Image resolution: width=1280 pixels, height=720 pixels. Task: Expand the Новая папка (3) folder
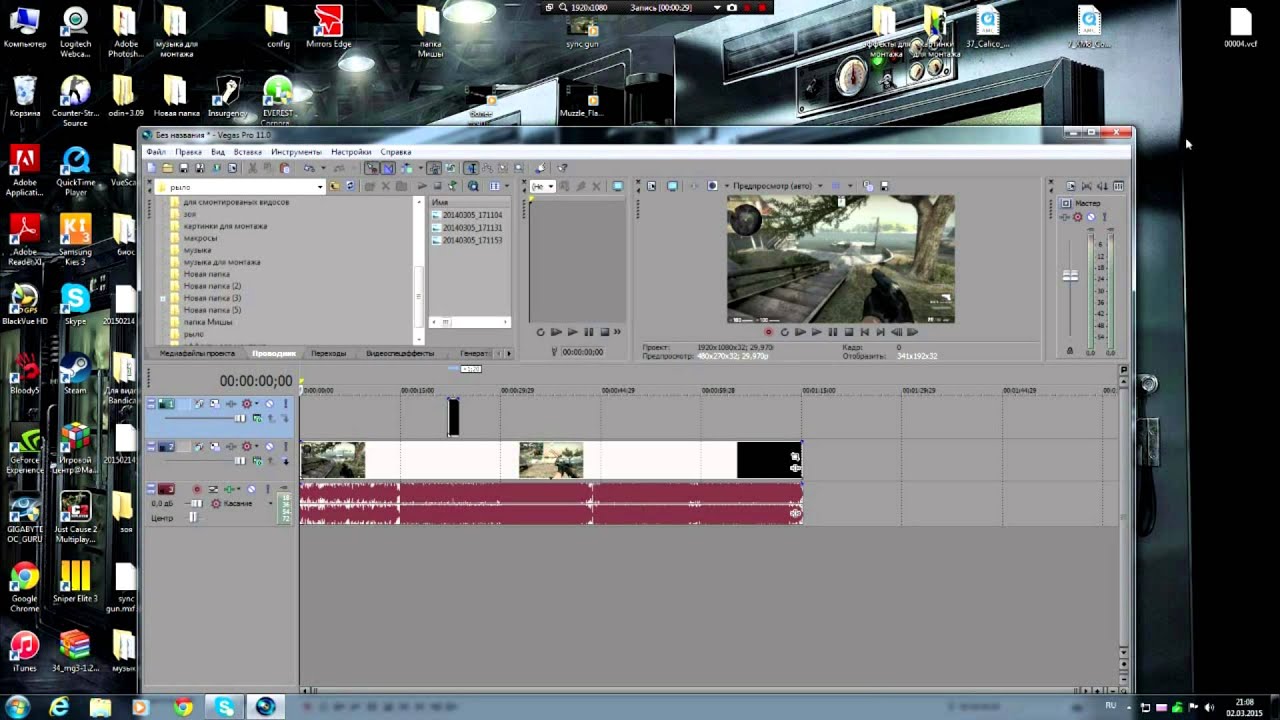(163, 298)
